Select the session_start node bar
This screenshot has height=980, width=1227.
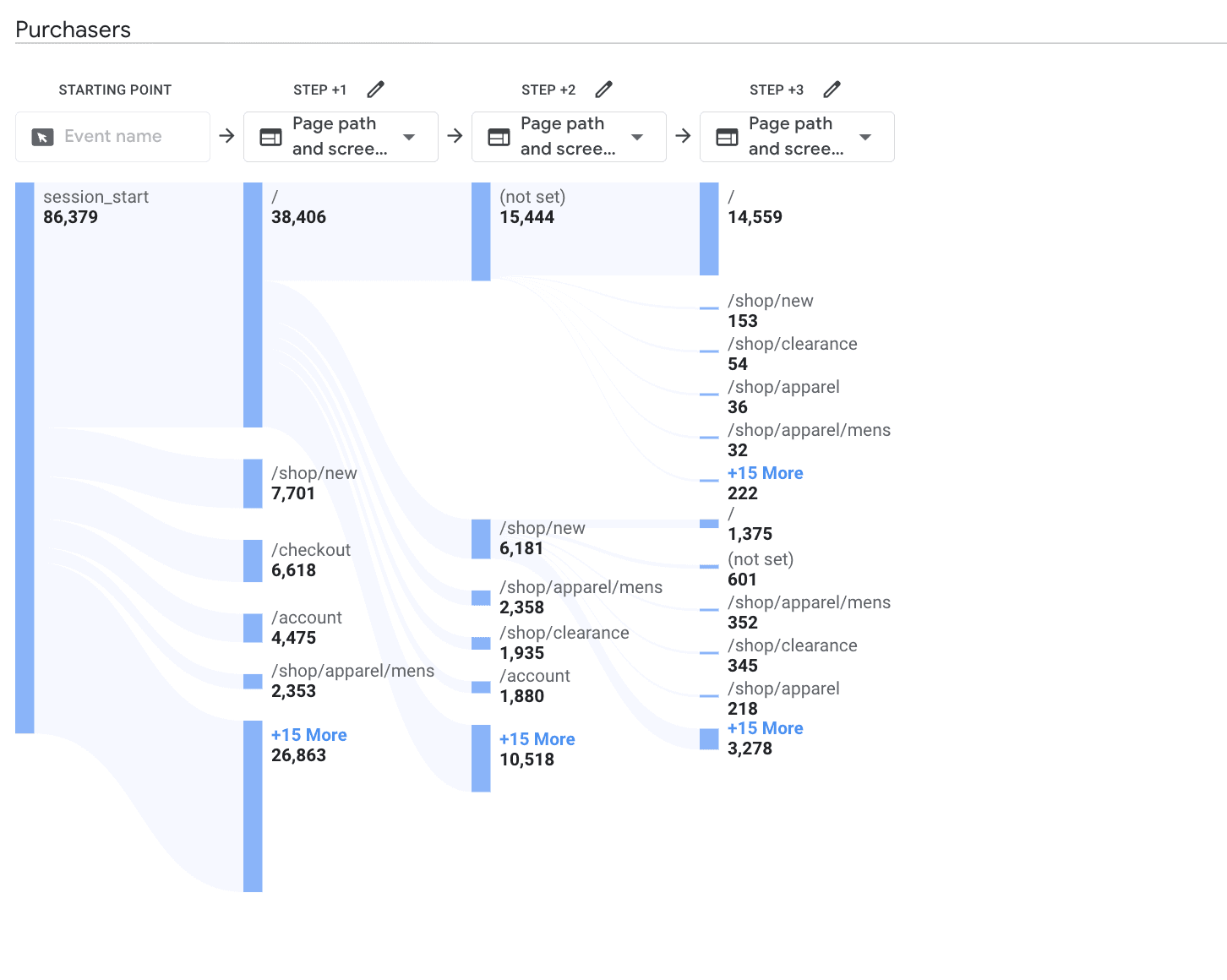25,456
